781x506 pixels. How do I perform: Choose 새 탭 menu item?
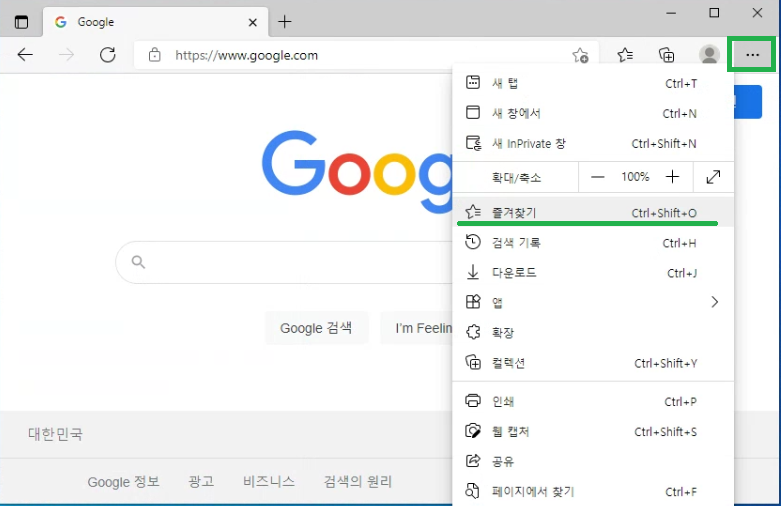tap(593, 83)
